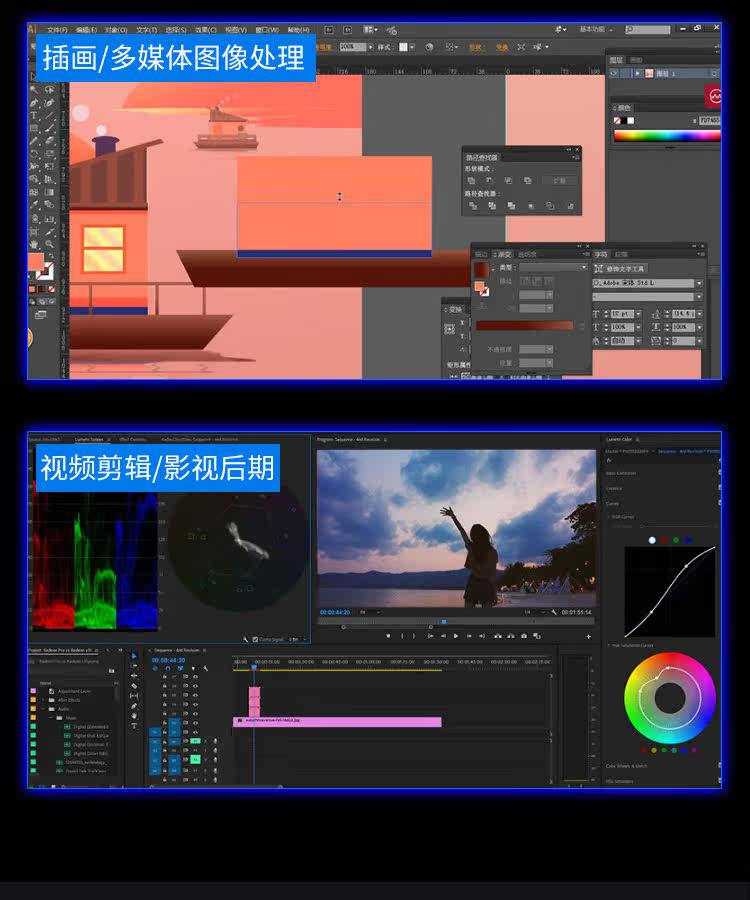Select the Selection tool in Premiere tools panel
The height and width of the screenshot is (900, 750).
click(134, 656)
